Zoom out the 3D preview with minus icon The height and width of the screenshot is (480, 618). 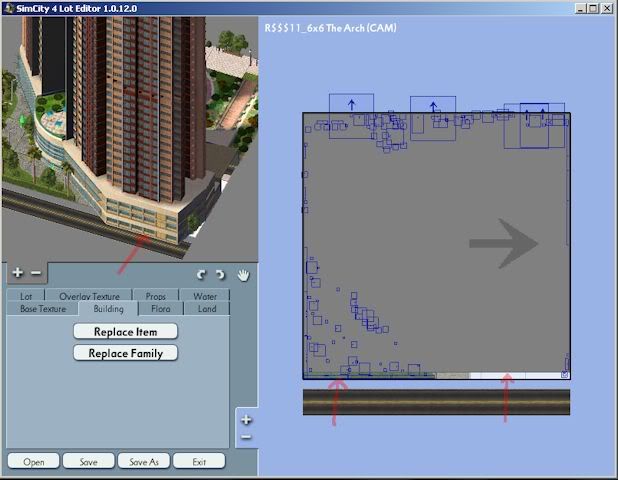point(36,273)
